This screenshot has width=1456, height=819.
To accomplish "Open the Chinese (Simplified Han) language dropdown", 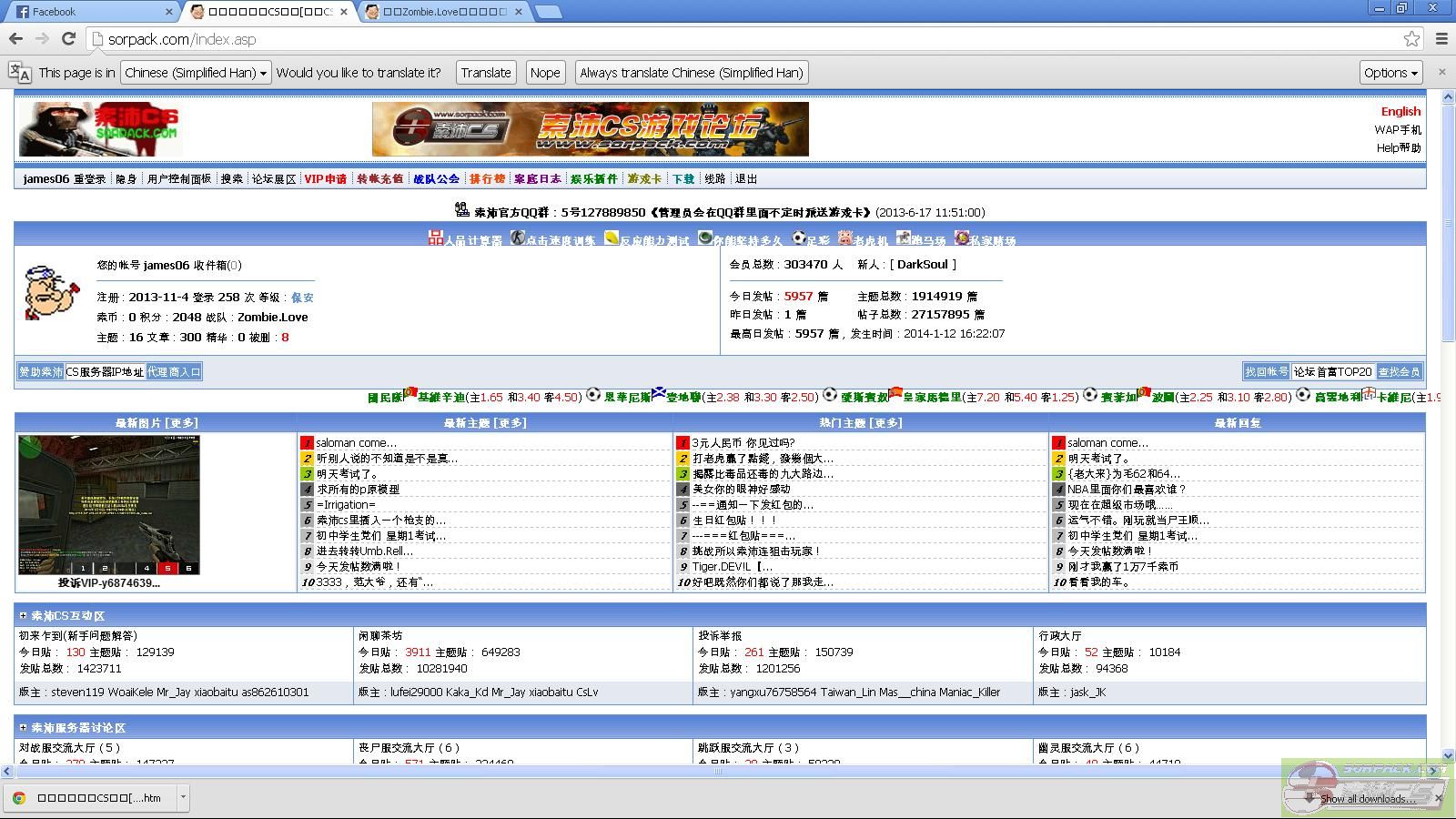I will tap(194, 73).
